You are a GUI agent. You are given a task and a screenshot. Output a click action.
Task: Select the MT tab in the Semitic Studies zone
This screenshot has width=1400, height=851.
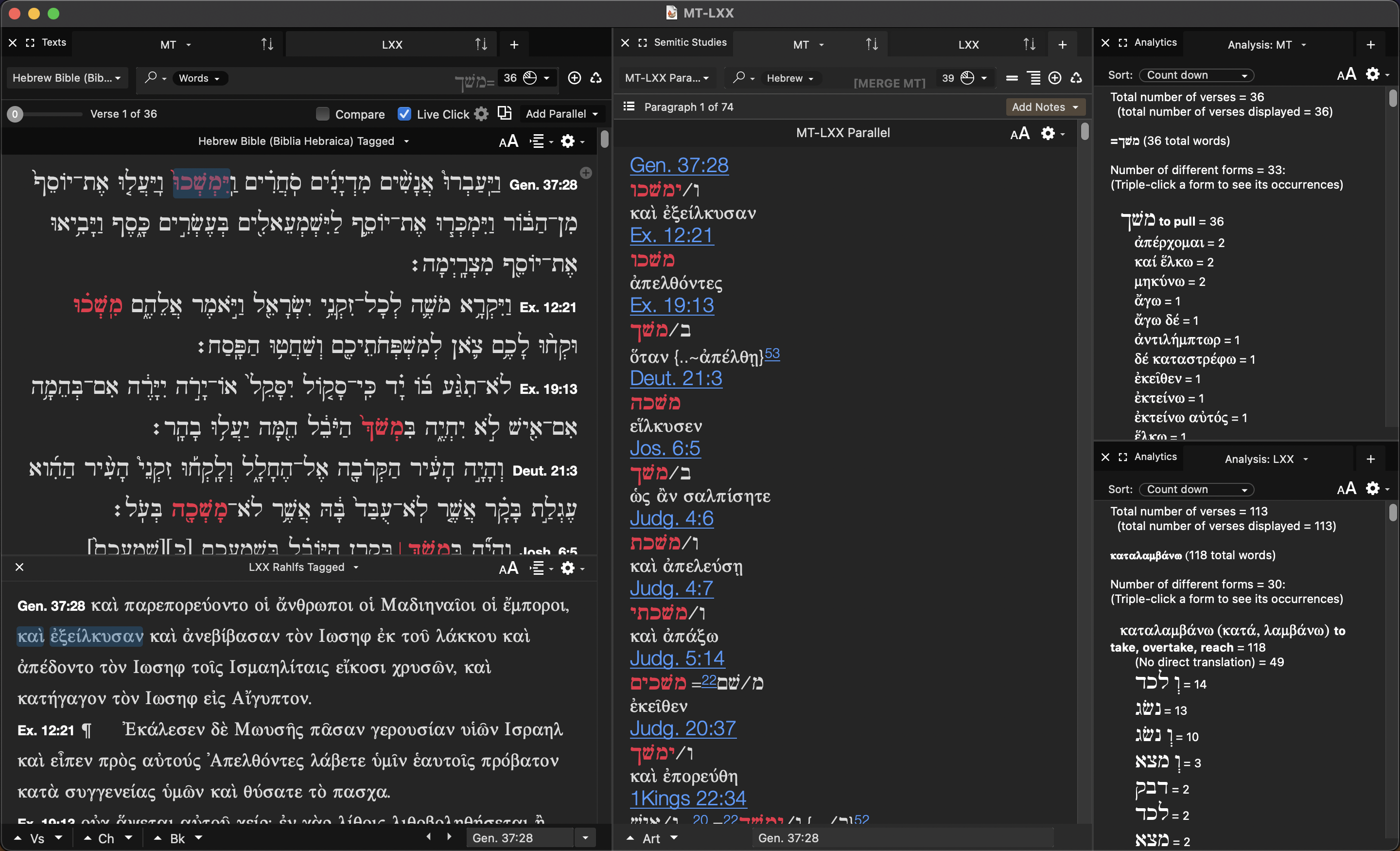tap(801, 44)
